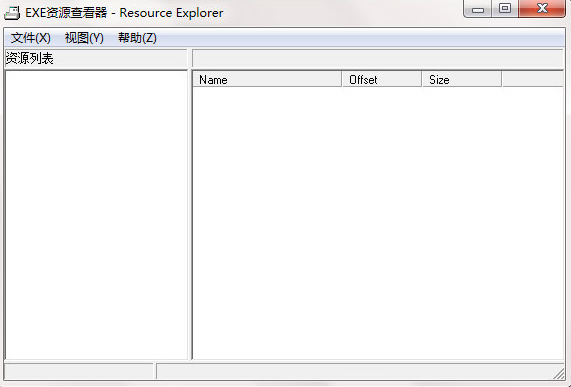Click the app icon in title bar

coord(12,13)
